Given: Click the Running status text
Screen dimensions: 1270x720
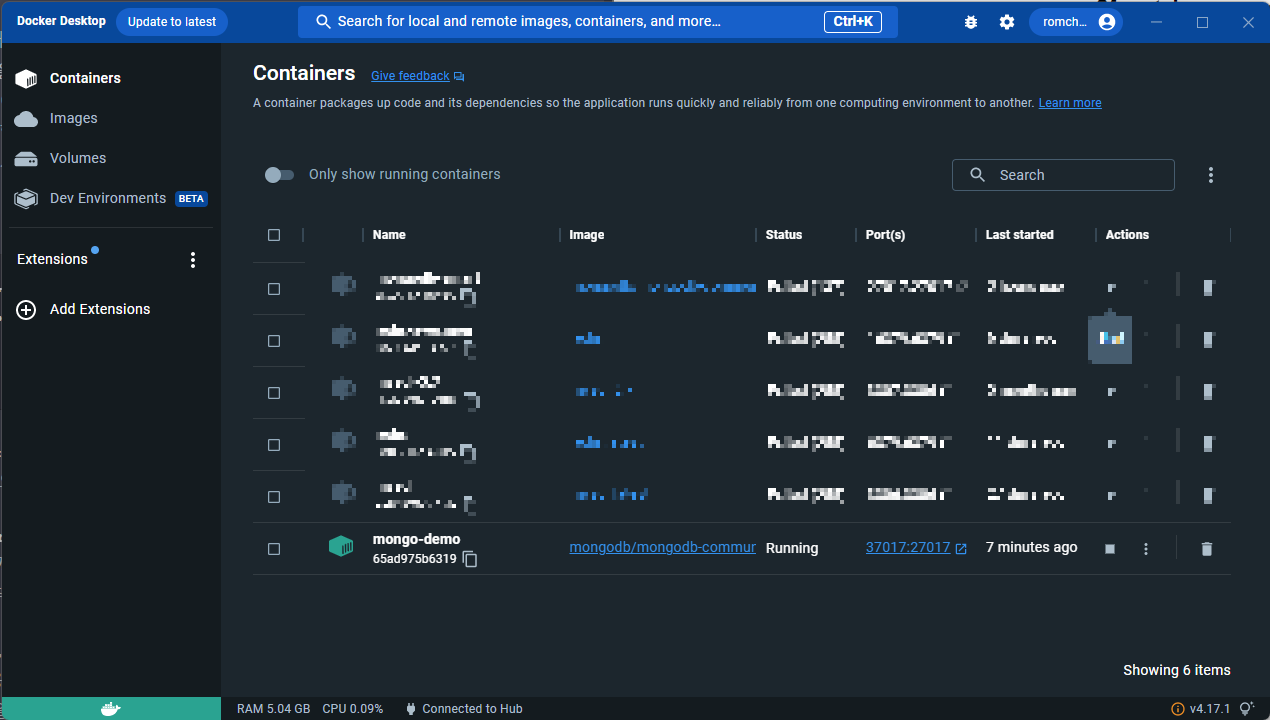Looking at the screenshot, I should tap(792, 549).
